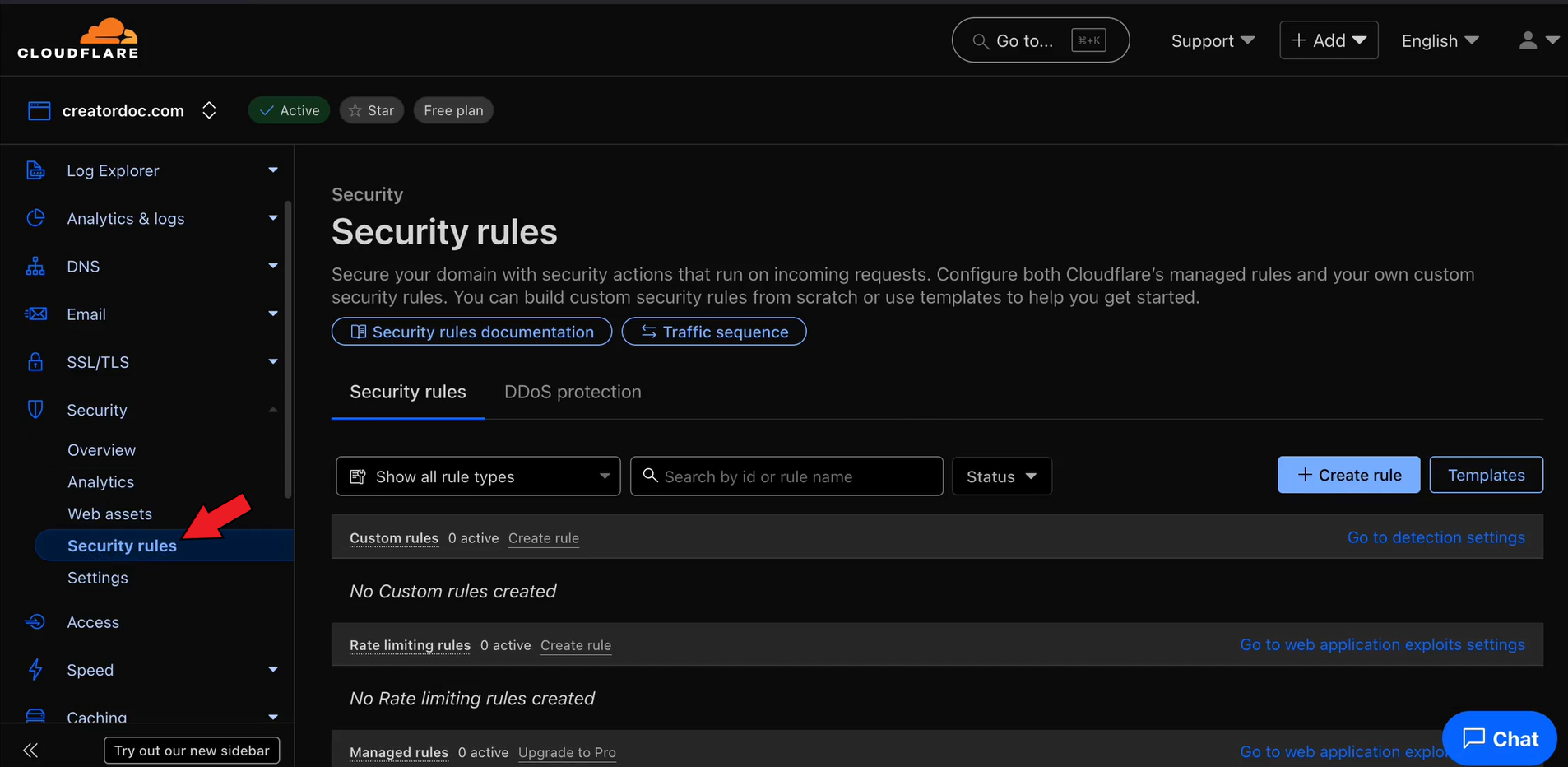Click the Email envelope icon in sidebar
The image size is (1568, 767).
pos(35,314)
